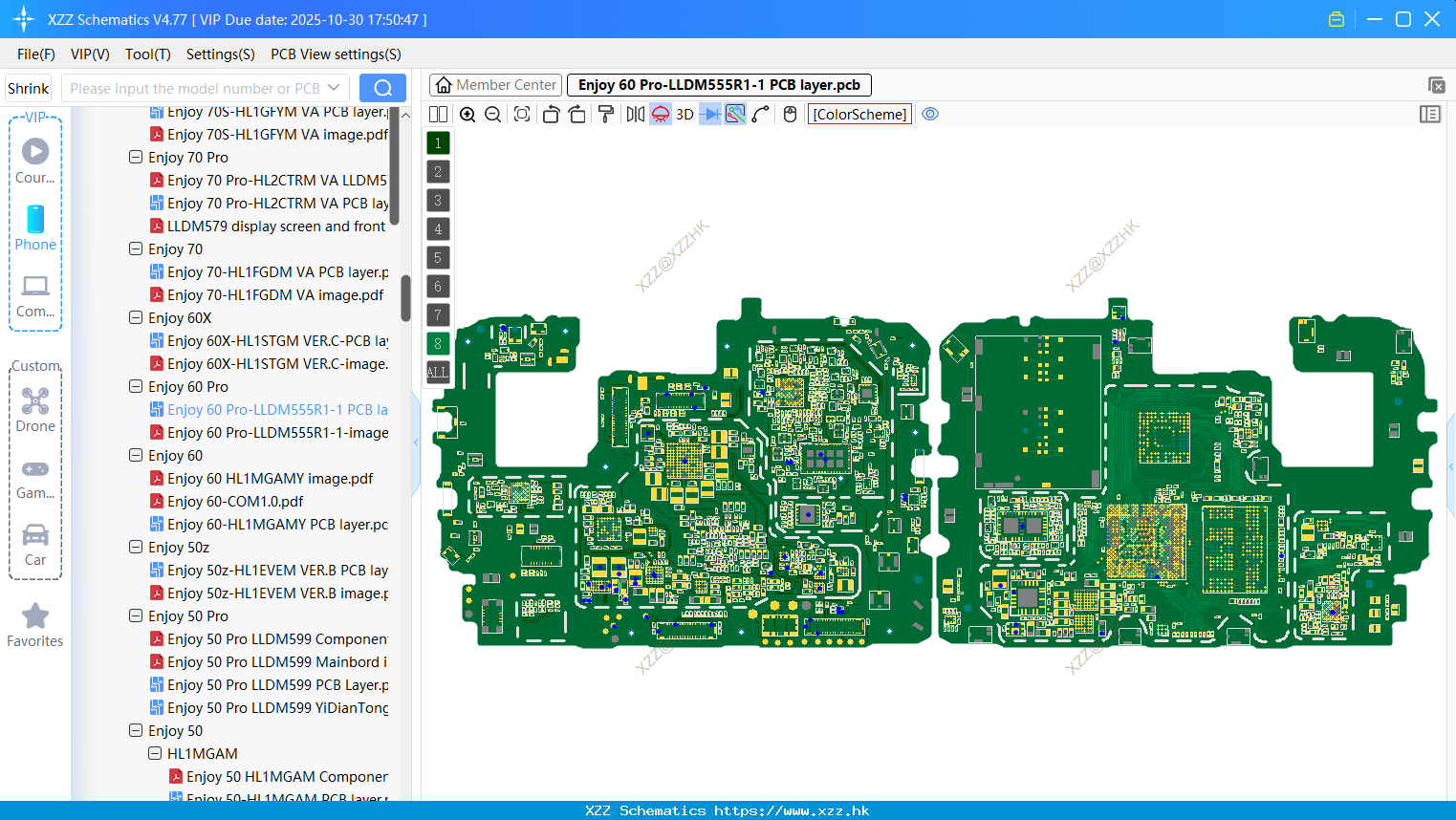
Task: Select PCB layer 3
Action: pos(438,200)
